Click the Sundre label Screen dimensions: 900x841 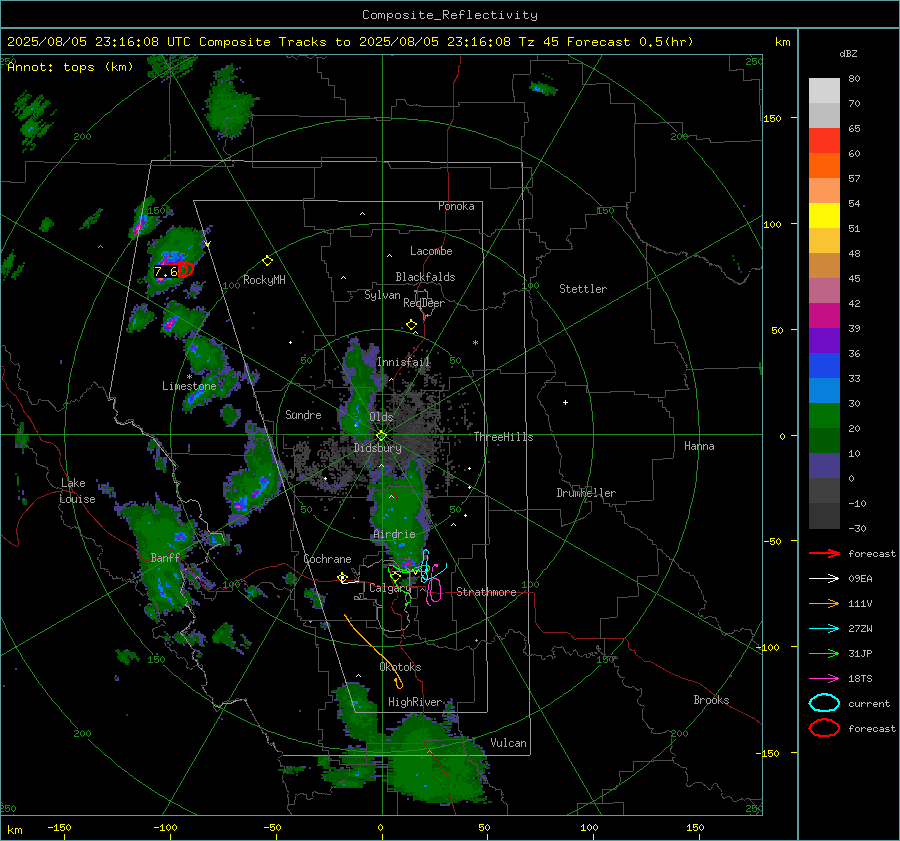[x=303, y=414]
